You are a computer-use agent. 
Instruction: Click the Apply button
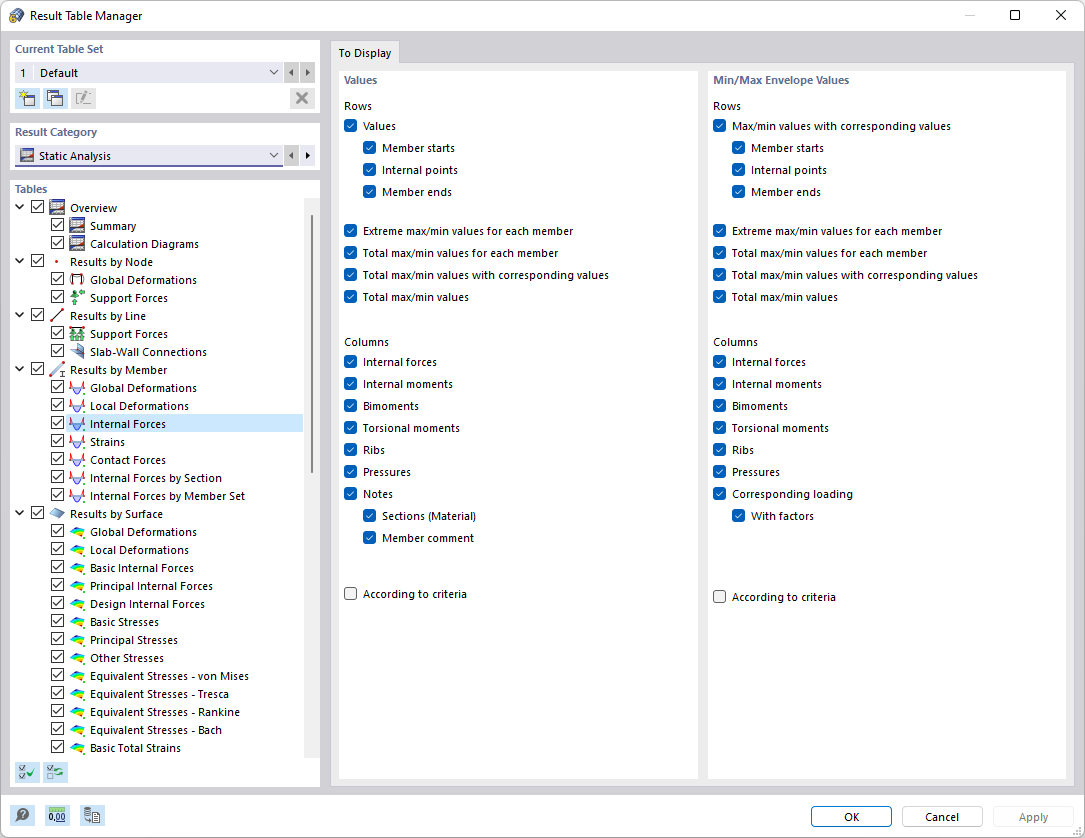tap(1033, 816)
